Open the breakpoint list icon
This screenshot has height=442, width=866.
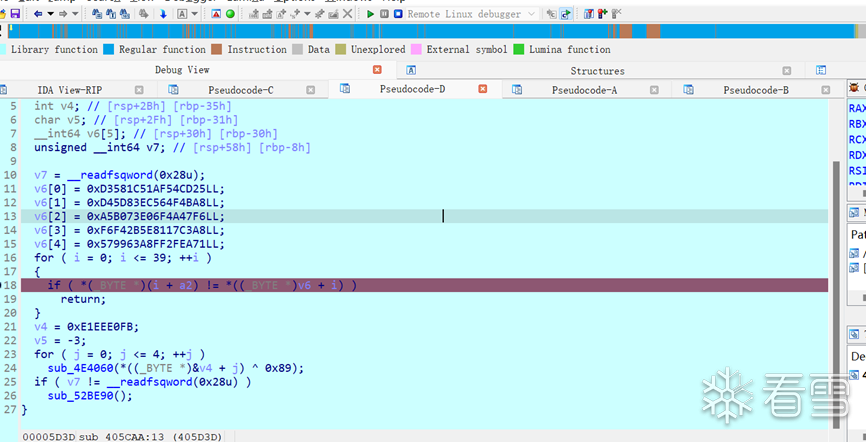(589, 14)
